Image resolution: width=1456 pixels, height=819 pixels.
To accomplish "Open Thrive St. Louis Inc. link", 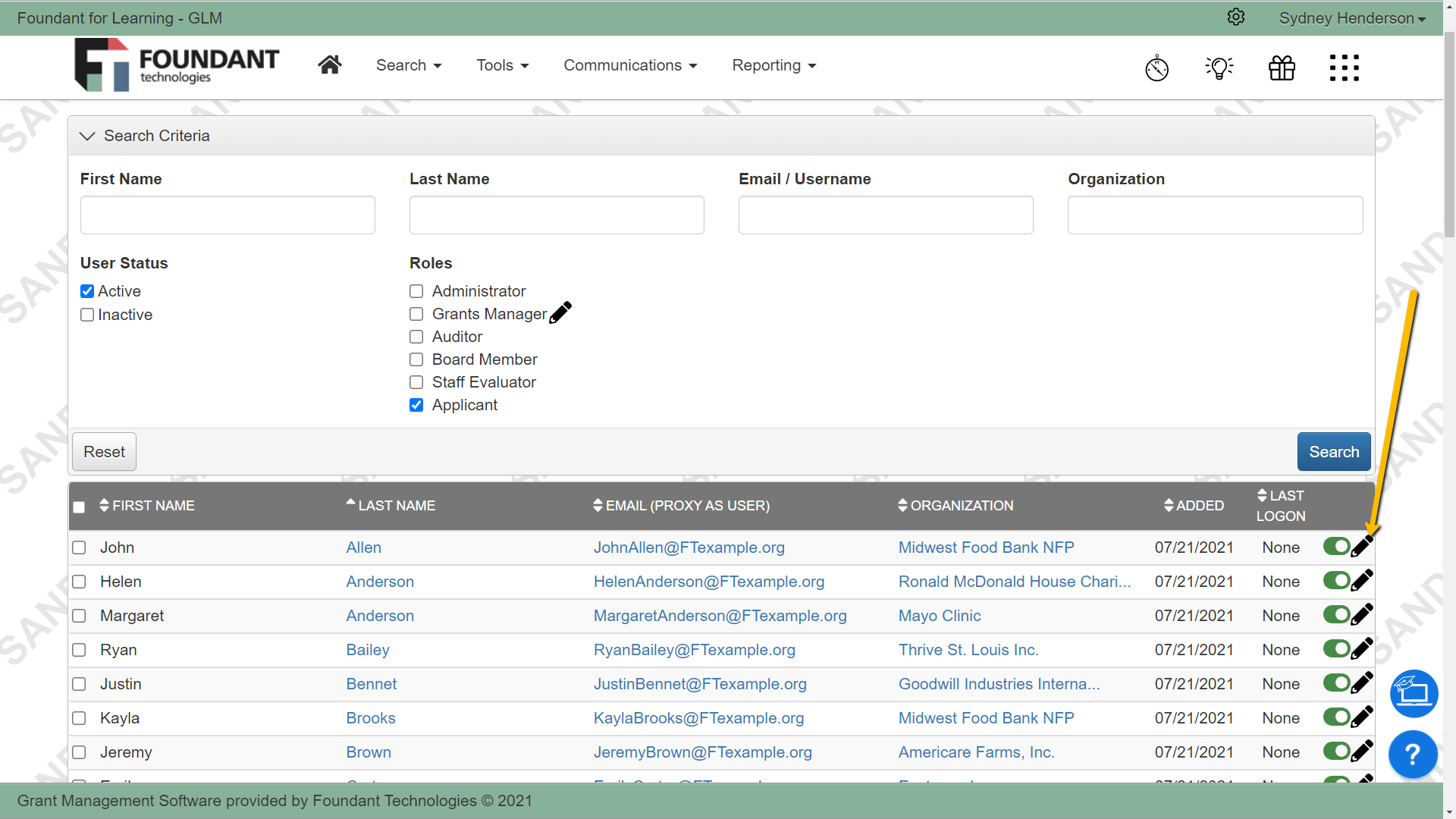I will tap(968, 650).
